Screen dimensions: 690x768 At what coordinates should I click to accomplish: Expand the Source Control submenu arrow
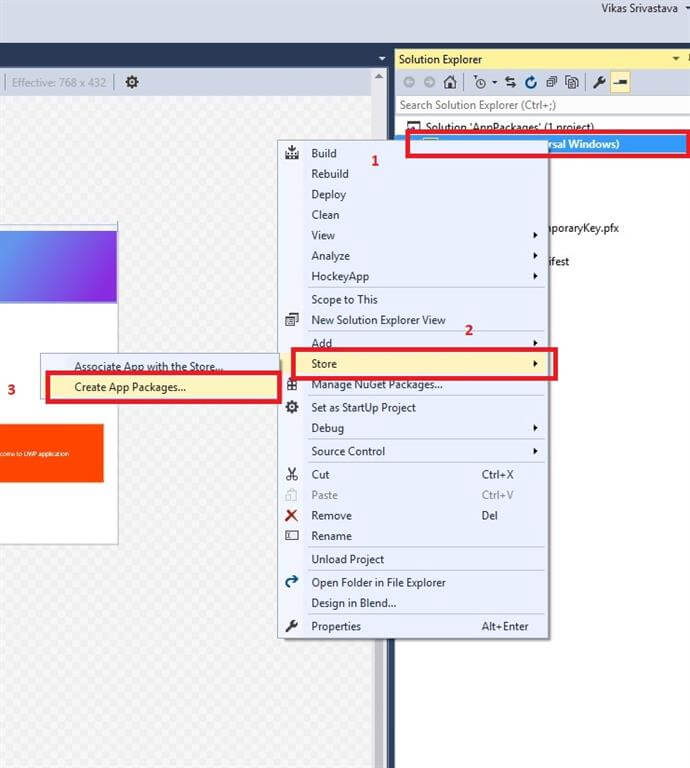[x=535, y=451]
